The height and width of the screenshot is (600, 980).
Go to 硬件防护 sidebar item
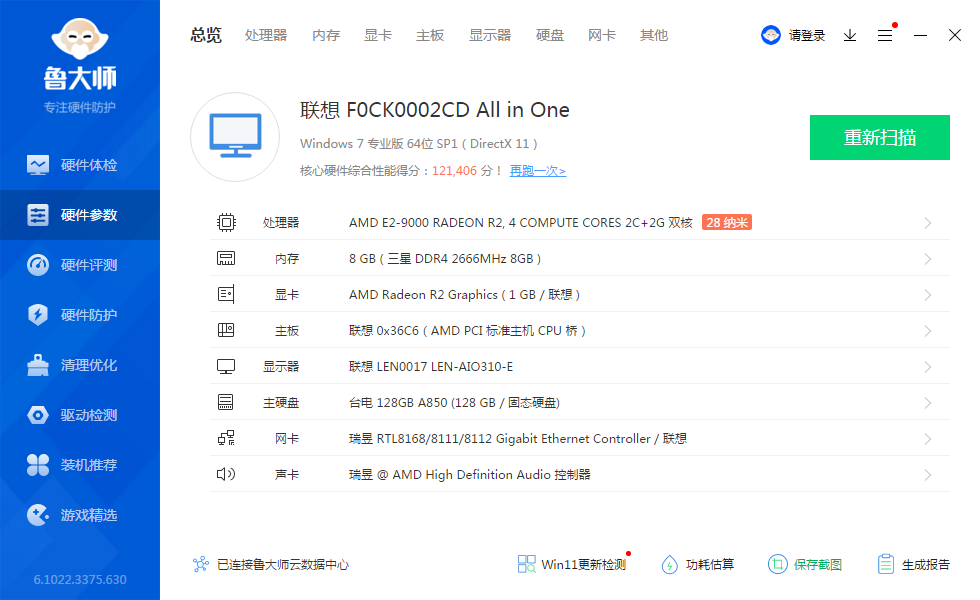click(80, 315)
